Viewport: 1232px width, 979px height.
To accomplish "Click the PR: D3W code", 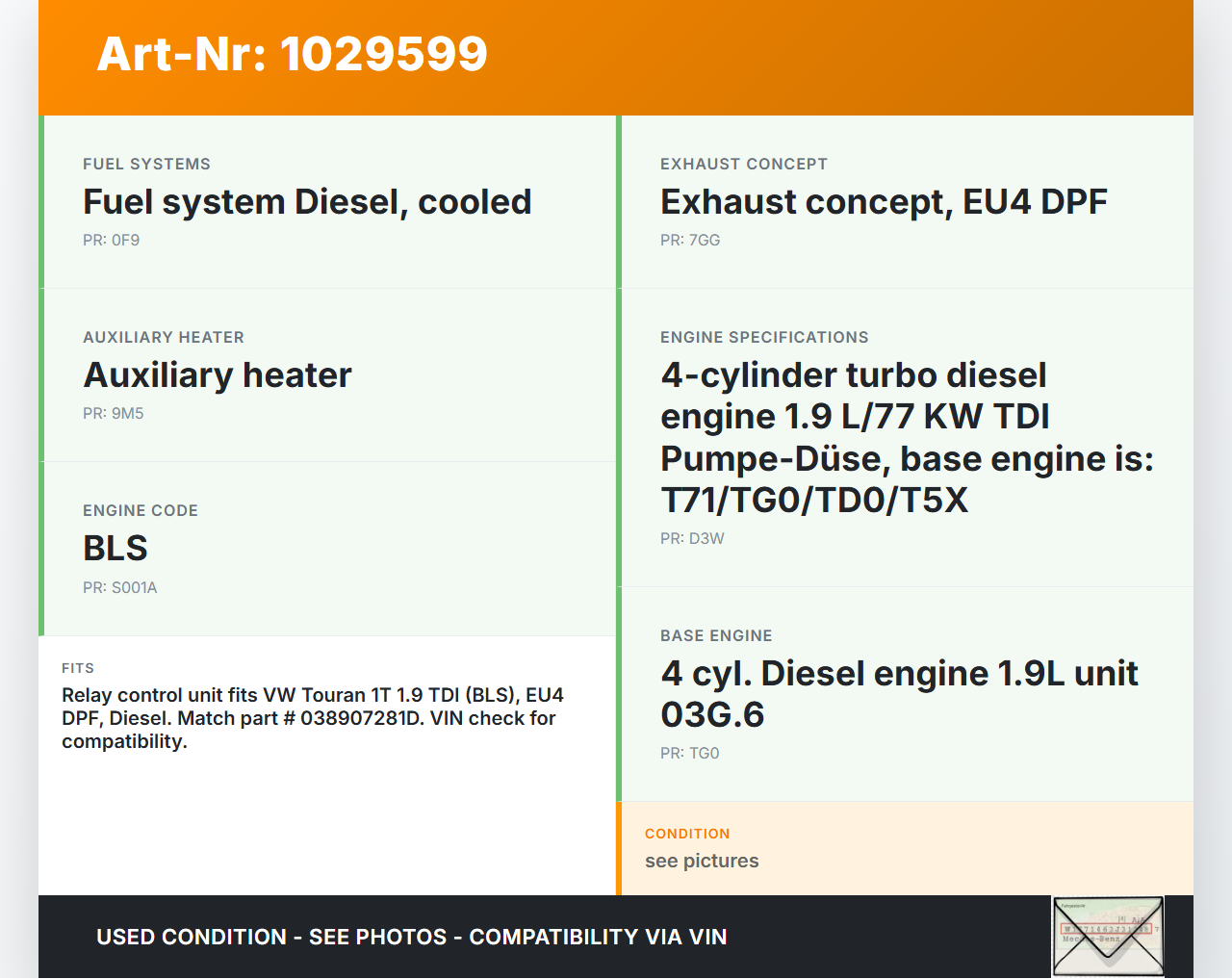I will click(x=691, y=539).
